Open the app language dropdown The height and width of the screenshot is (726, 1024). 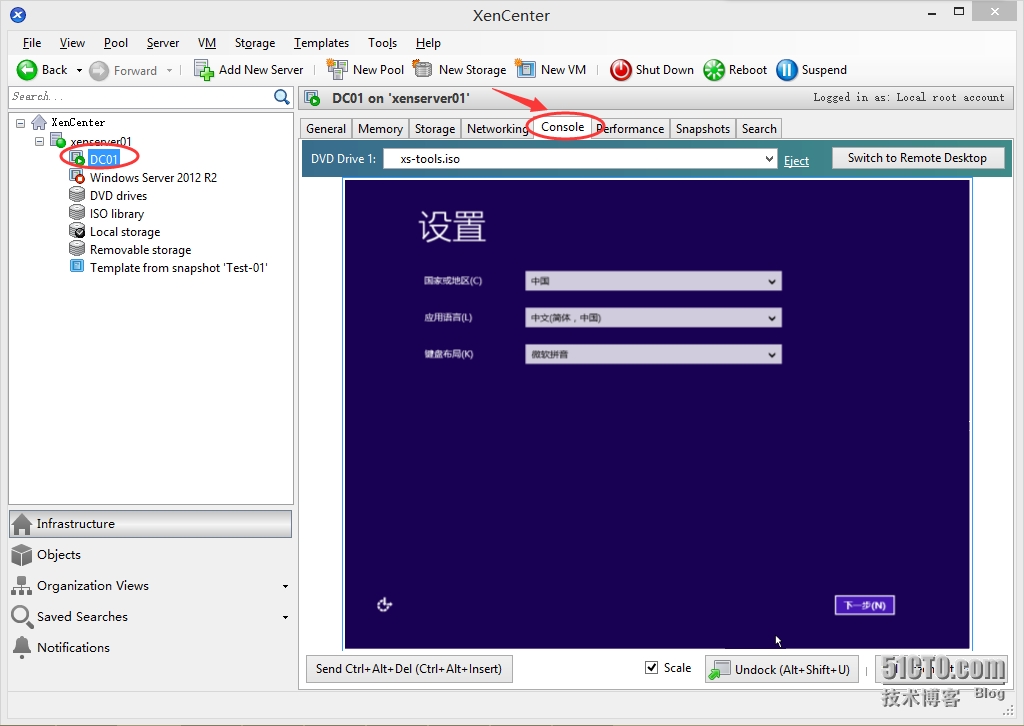pyautogui.click(x=772, y=318)
